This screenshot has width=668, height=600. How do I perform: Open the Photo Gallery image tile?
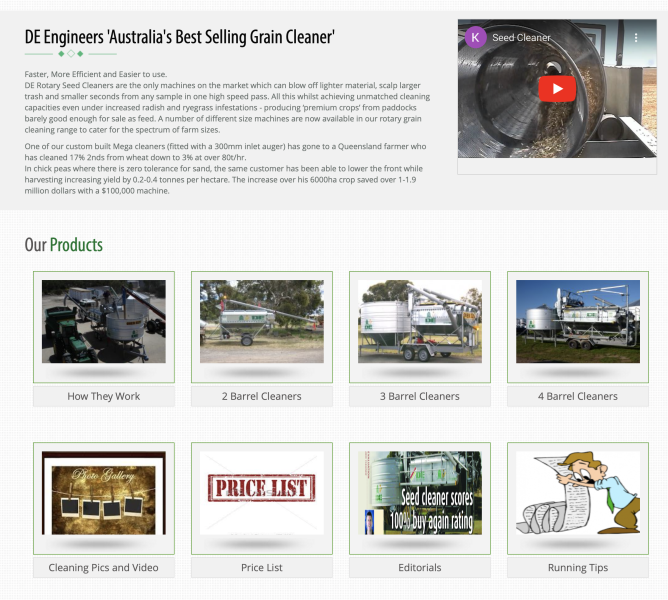click(104, 493)
